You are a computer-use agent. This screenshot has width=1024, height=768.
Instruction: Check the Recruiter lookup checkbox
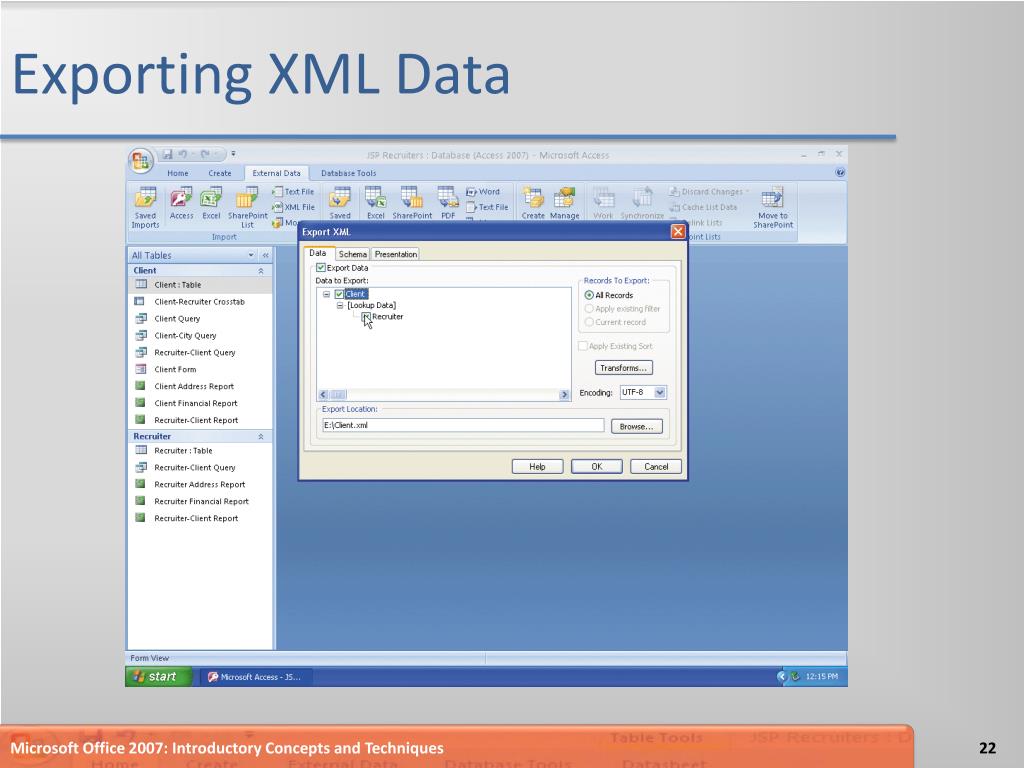click(x=366, y=316)
